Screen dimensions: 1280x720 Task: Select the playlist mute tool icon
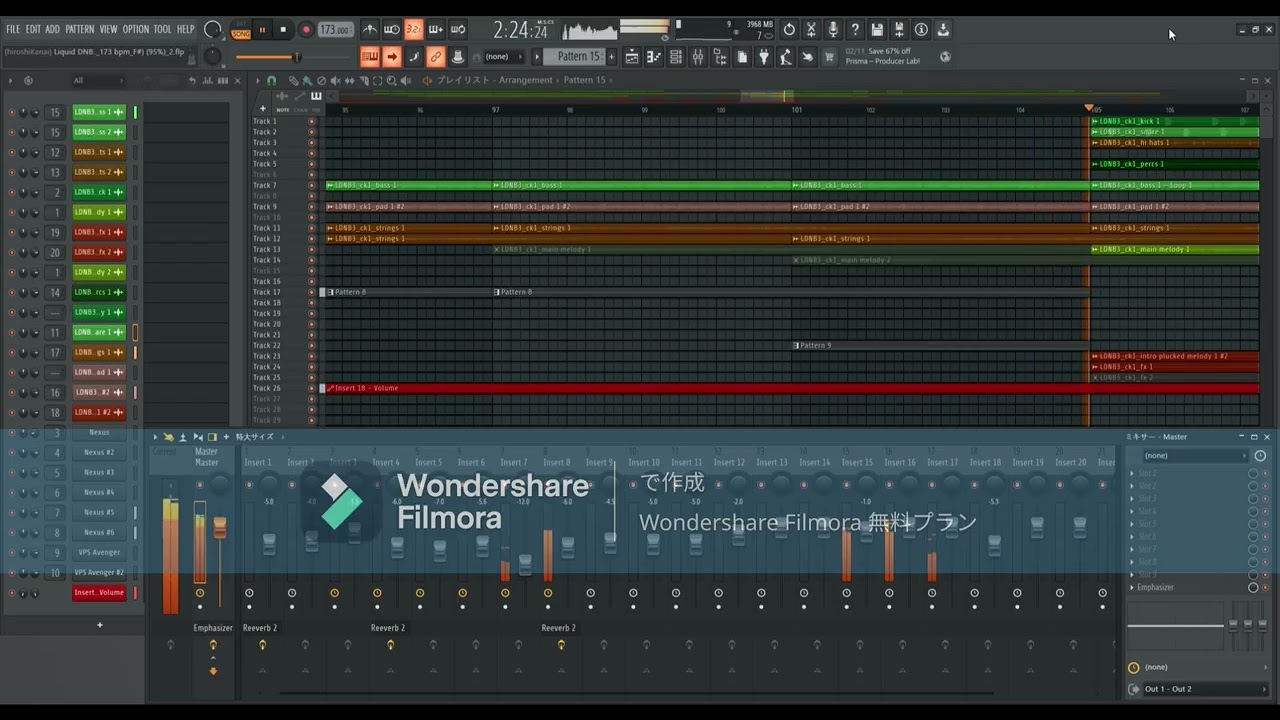[x=335, y=80]
